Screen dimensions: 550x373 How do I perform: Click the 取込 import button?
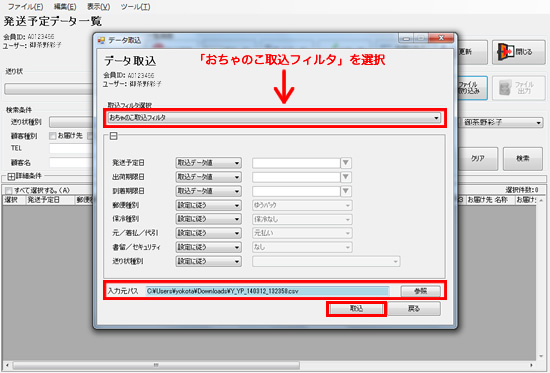[356, 309]
